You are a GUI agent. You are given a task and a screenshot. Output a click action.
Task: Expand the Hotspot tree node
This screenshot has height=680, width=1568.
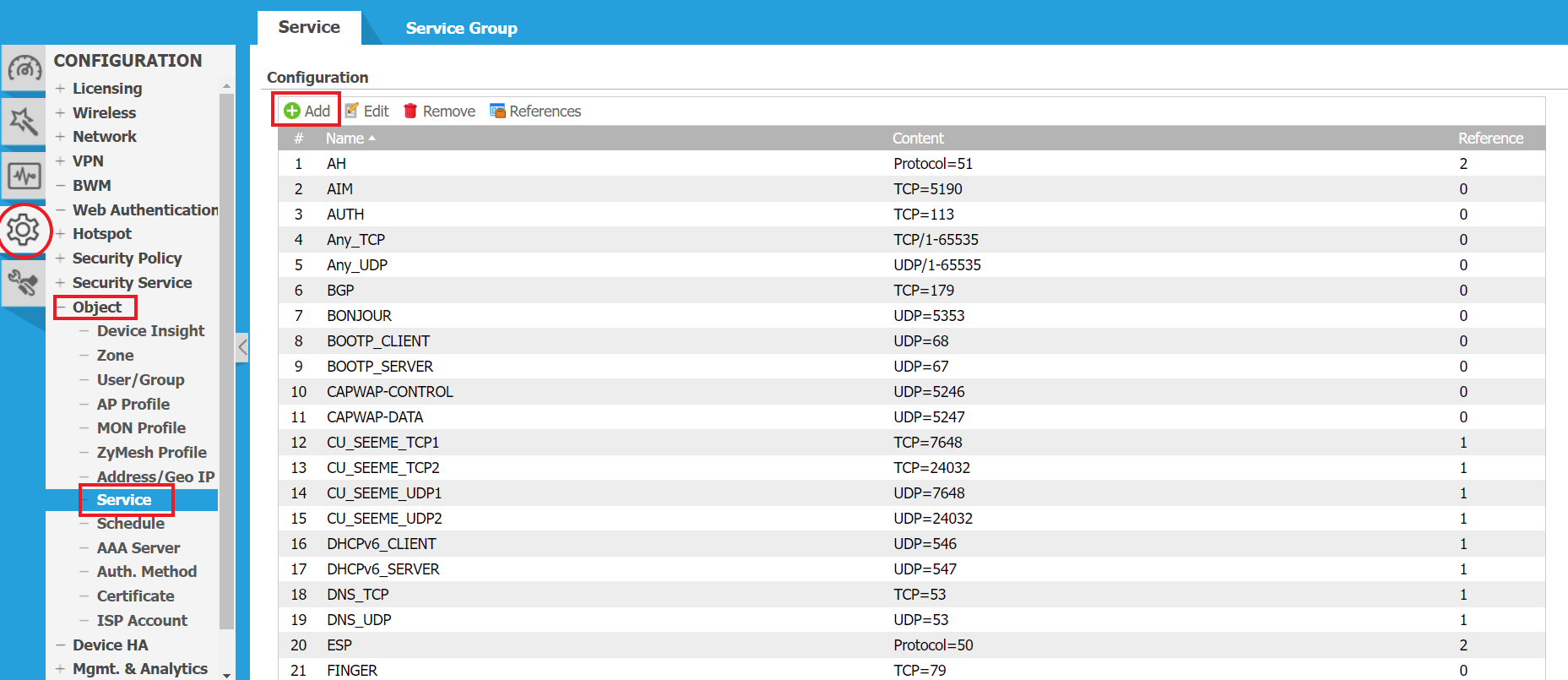coord(60,233)
